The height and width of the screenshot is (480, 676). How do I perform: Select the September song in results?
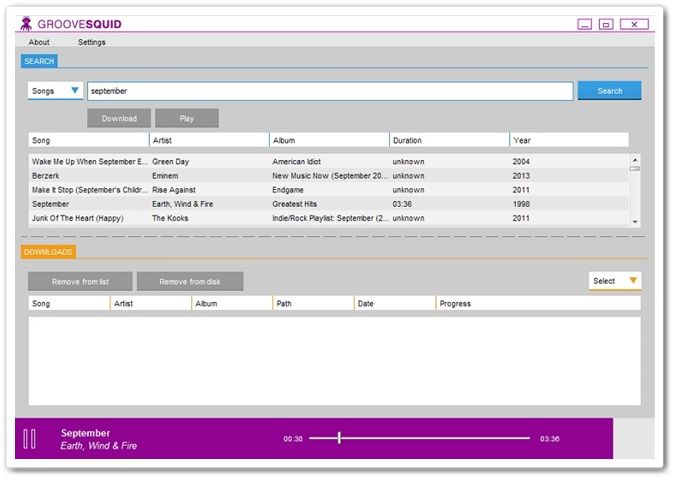coord(329,204)
